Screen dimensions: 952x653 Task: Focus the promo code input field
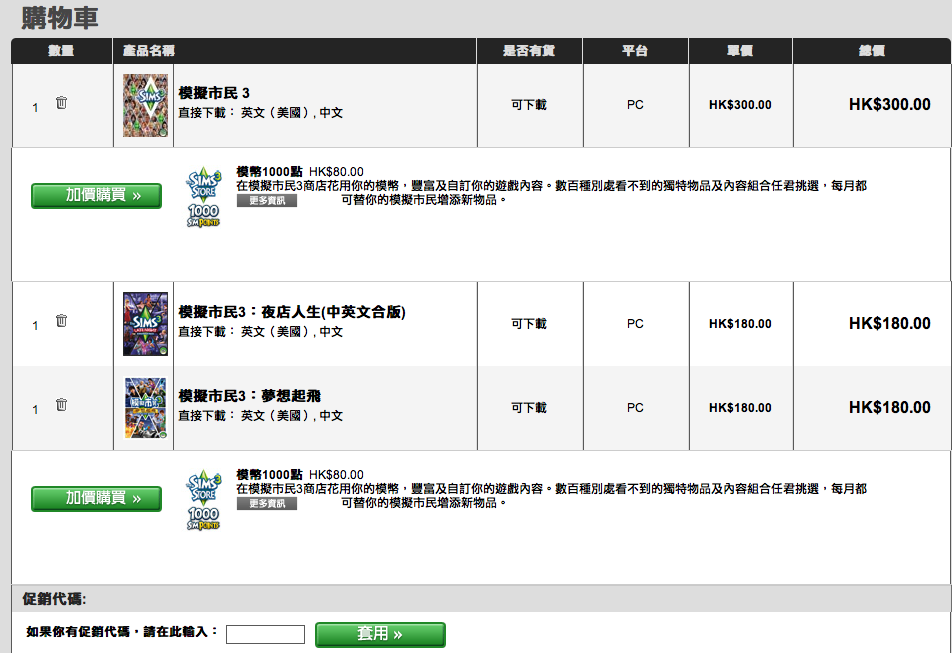(265, 634)
